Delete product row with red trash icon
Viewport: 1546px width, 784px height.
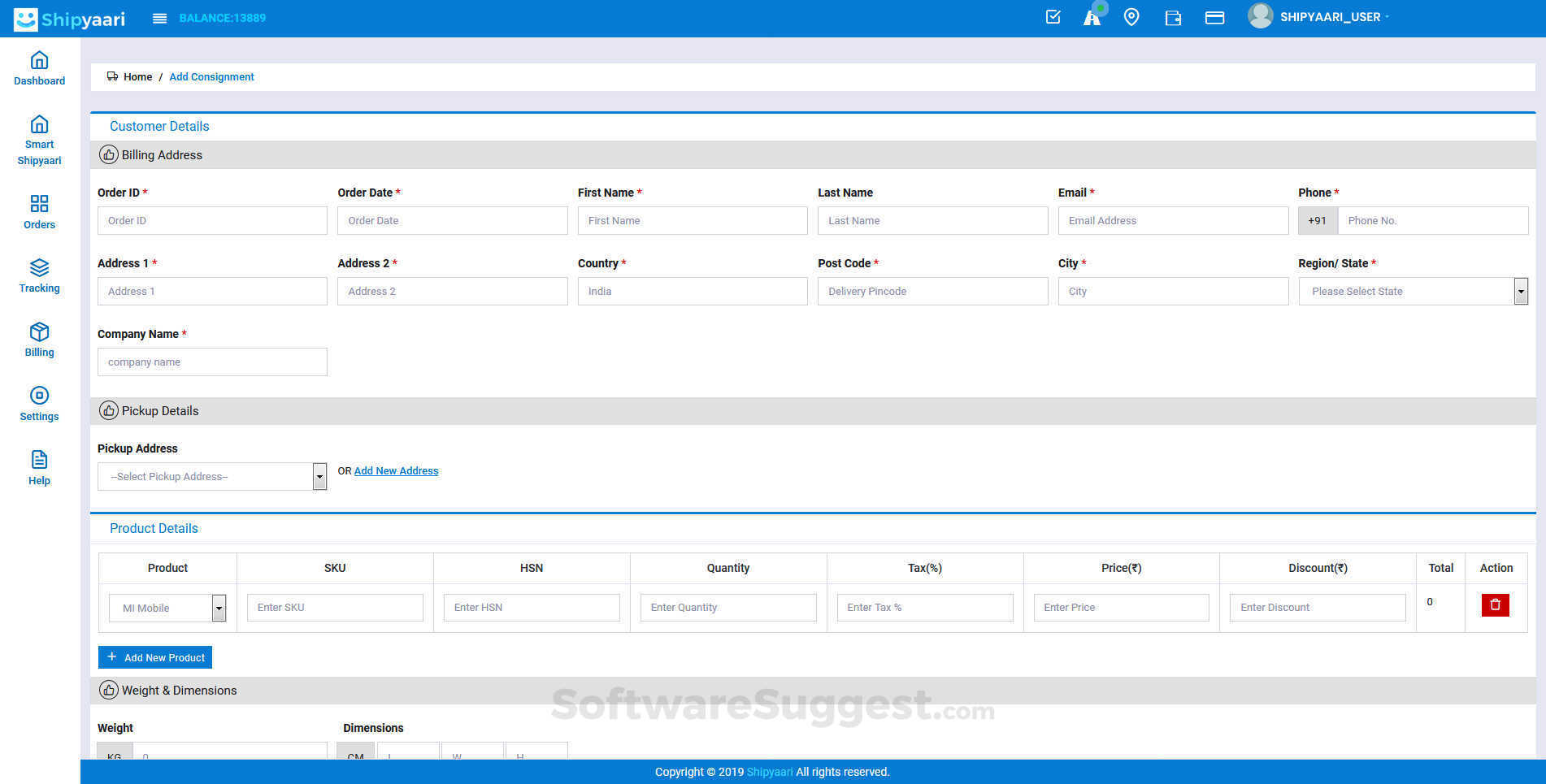pyautogui.click(x=1495, y=605)
